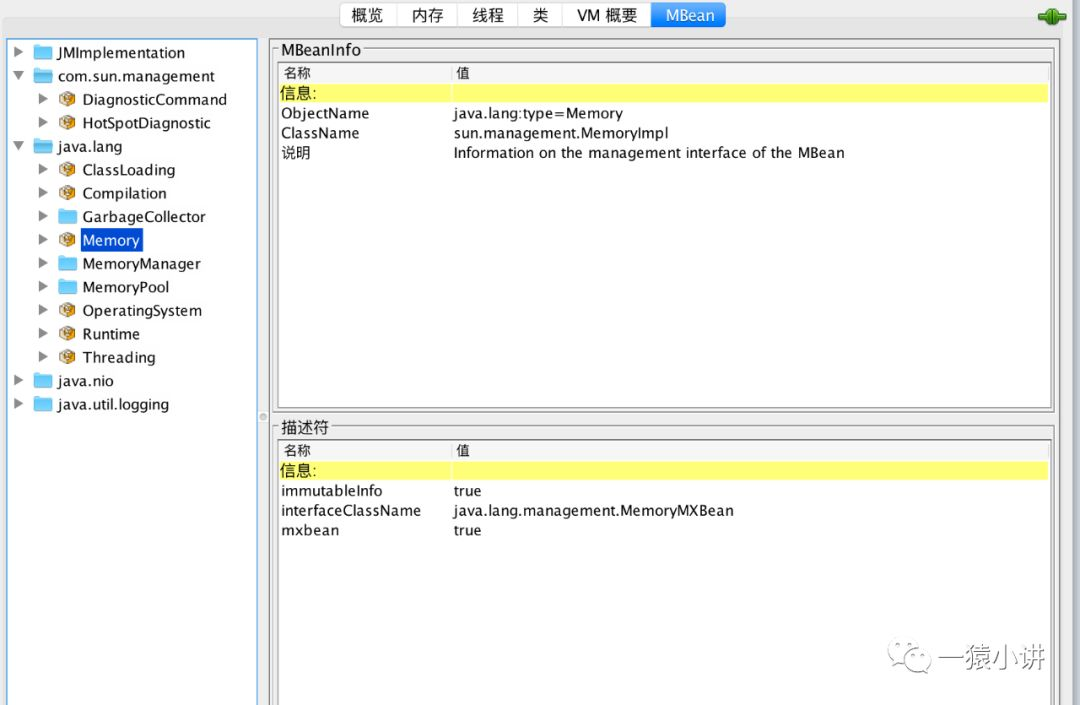Click the Threading MBean icon
The height and width of the screenshot is (705, 1080).
pyautogui.click(x=67, y=357)
